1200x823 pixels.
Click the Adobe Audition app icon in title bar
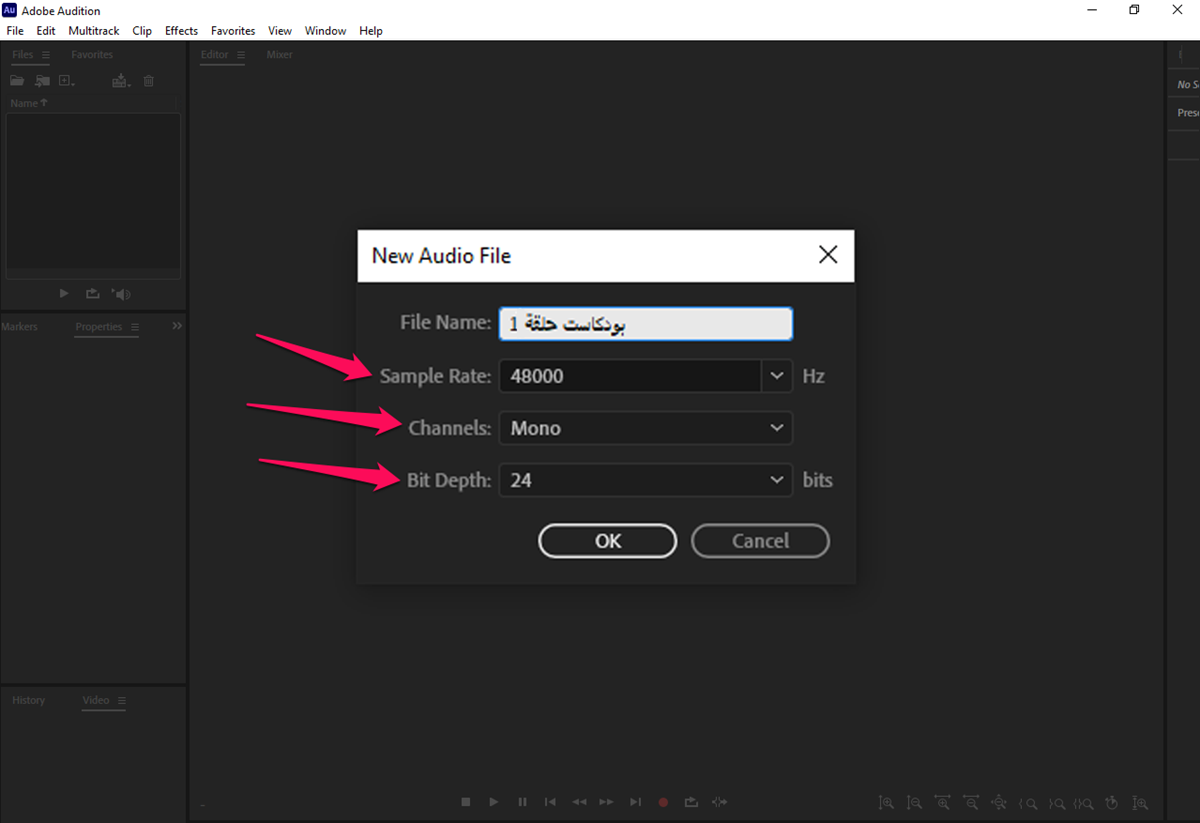click(x=10, y=10)
